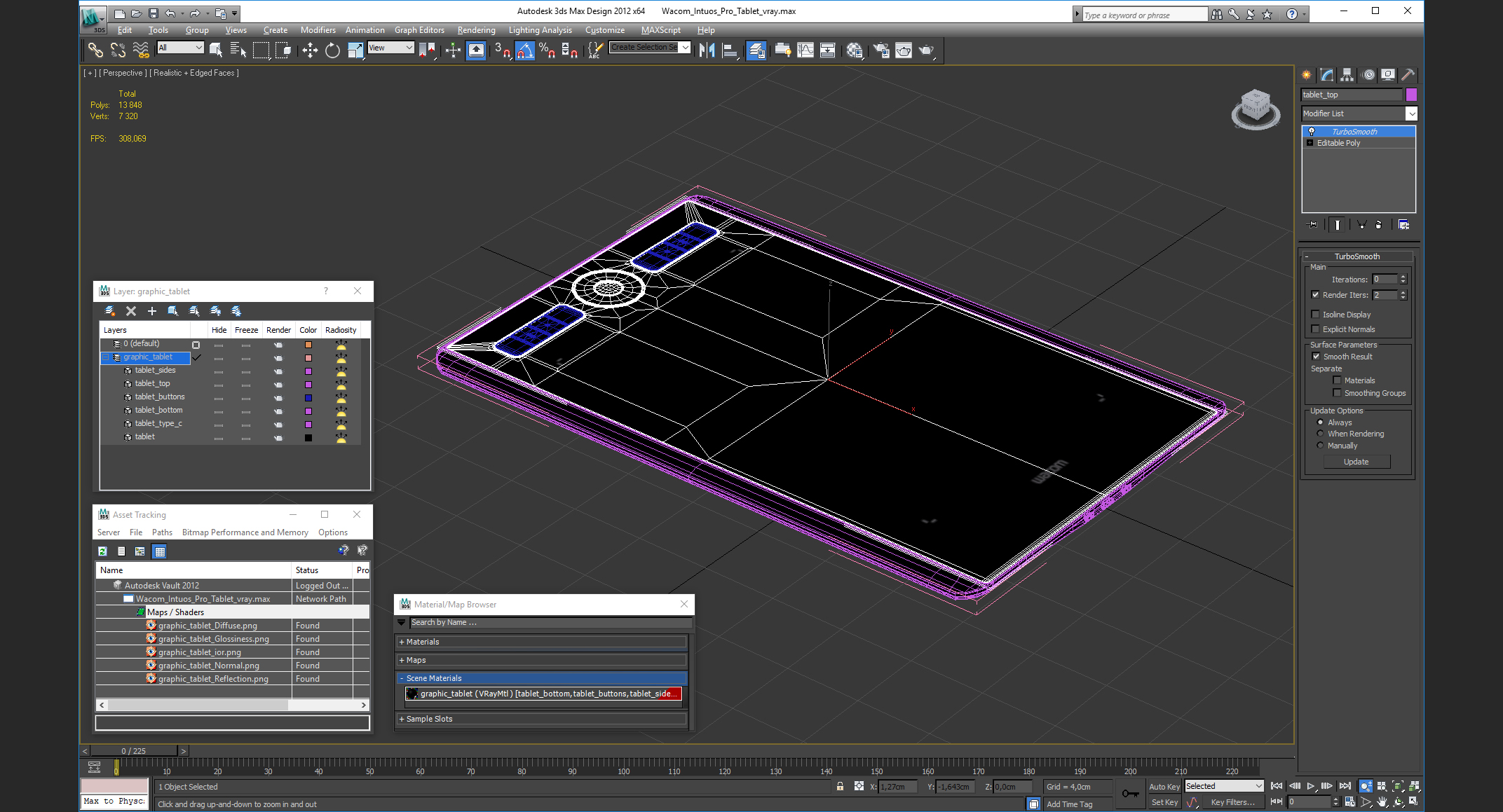Open the Motion command panel tab
This screenshot has height=812, width=1503.
1368,75
